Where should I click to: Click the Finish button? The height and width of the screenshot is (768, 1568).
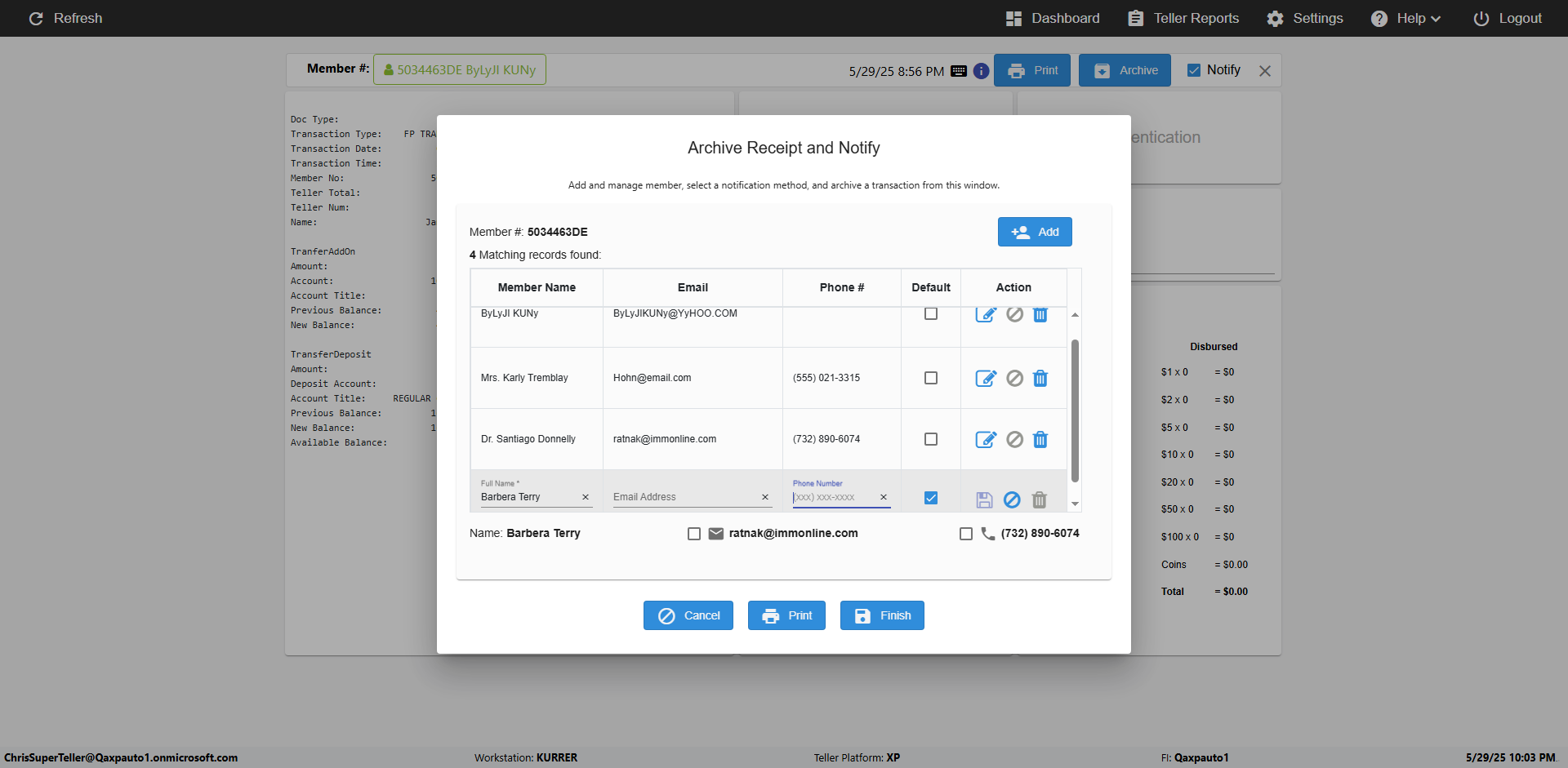coord(882,615)
